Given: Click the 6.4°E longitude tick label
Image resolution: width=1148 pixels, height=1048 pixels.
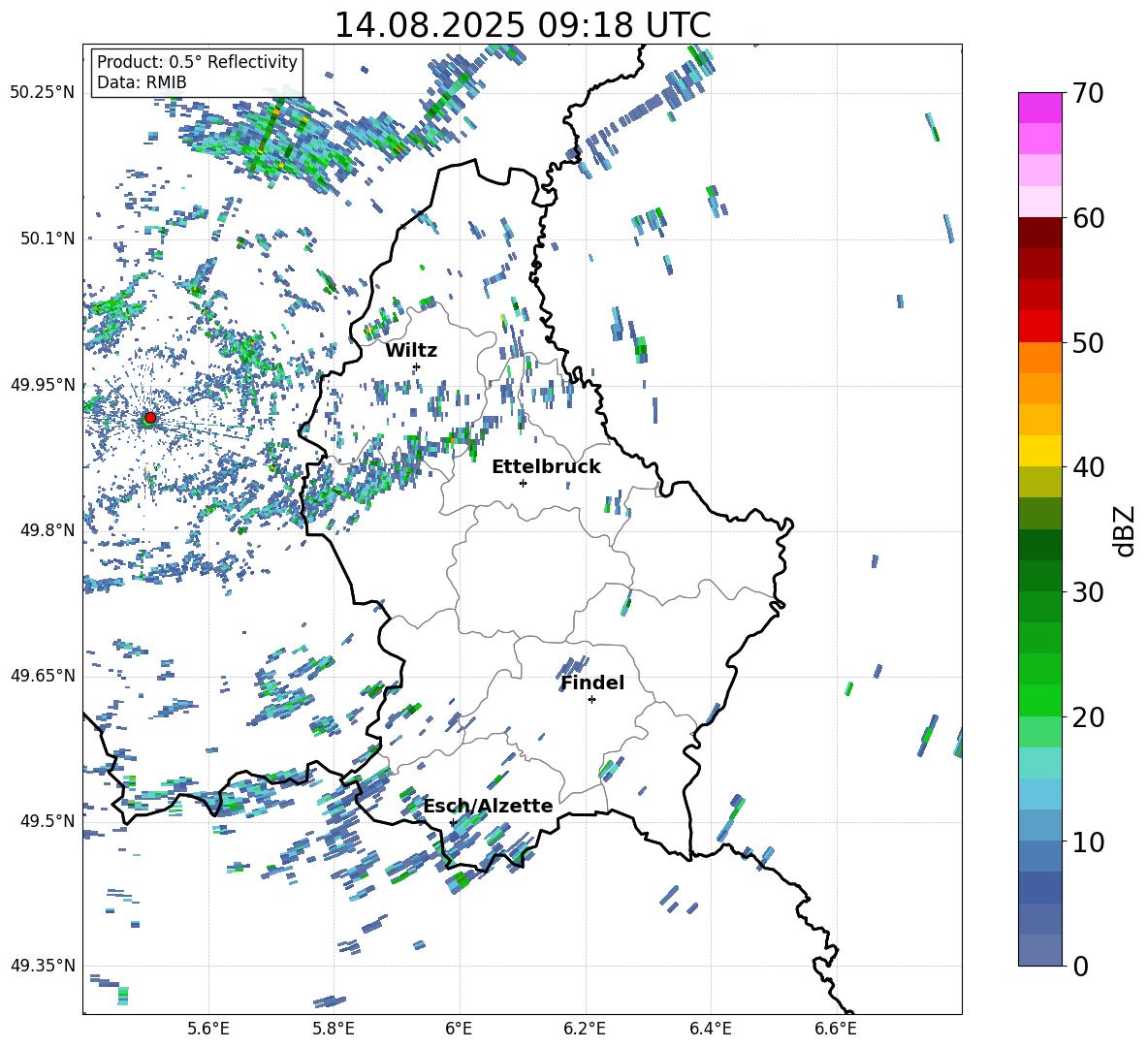Looking at the screenshot, I should tap(710, 1029).
